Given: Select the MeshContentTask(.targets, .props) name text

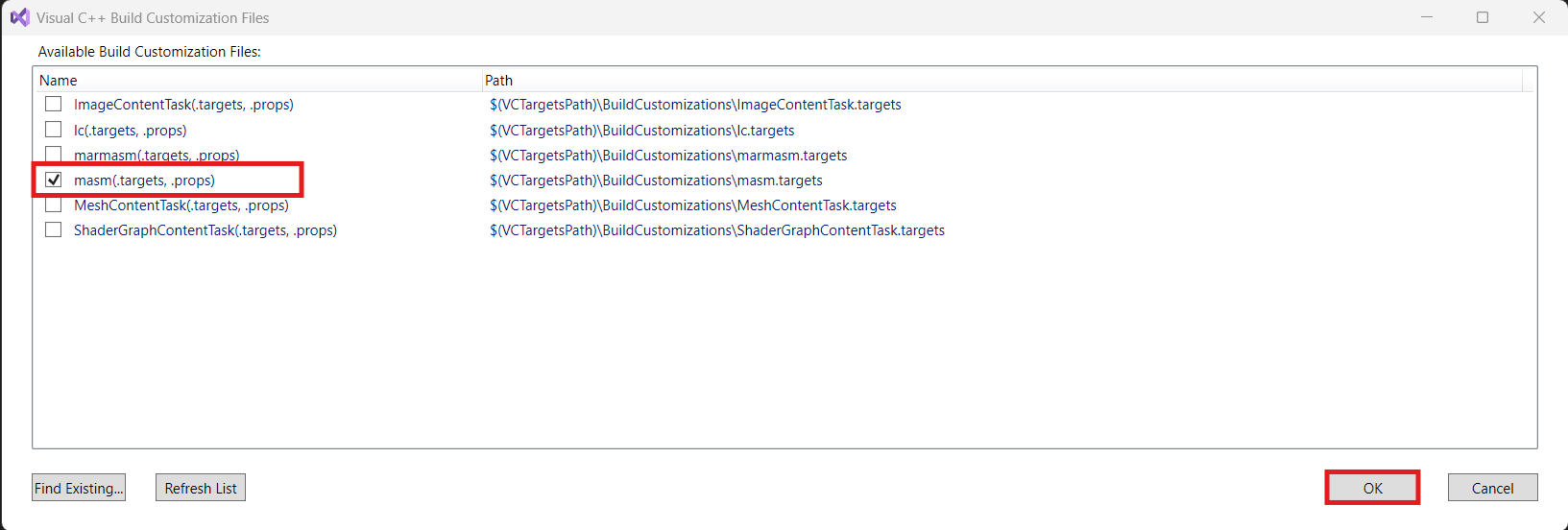Looking at the screenshot, I should (x=181, y=205).
